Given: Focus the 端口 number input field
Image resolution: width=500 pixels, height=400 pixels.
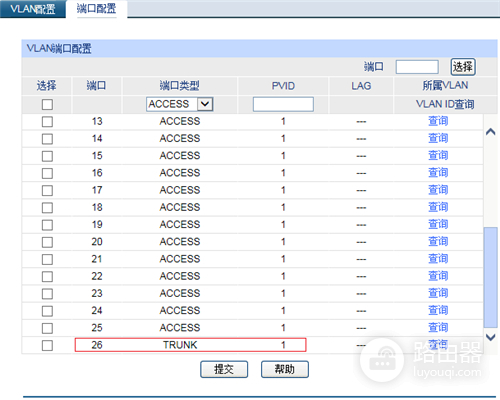Looking at the screenshot, I should click(417, 67).
